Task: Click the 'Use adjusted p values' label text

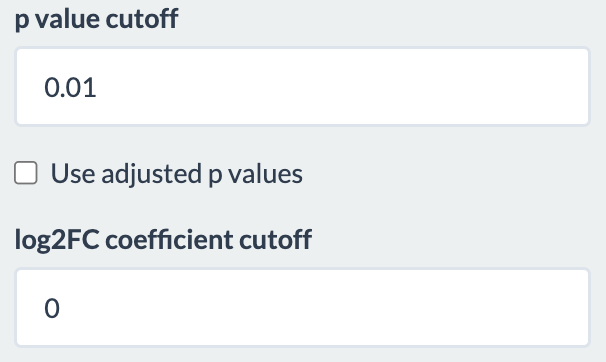Action: (177, 173)
